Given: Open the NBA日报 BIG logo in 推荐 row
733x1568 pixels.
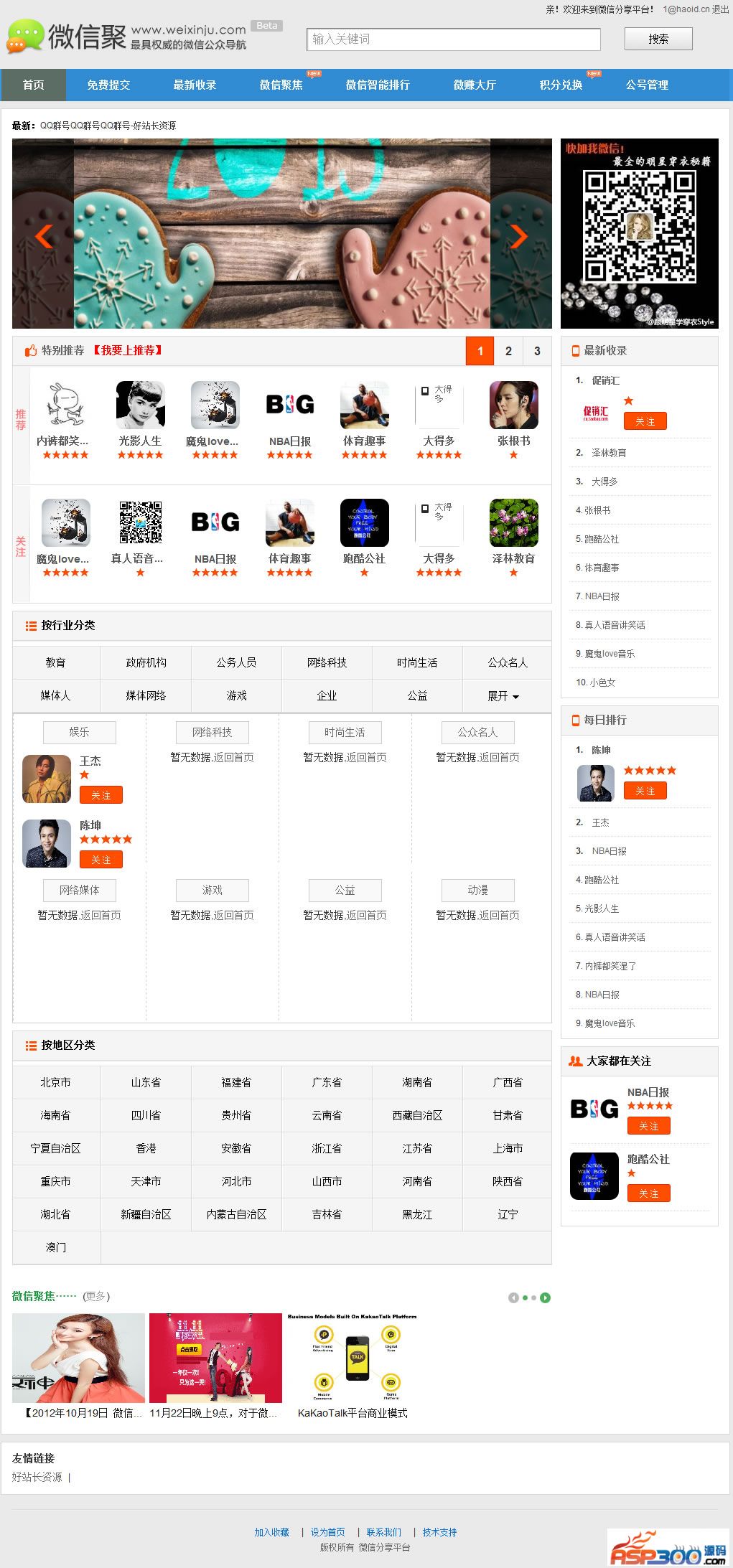Looking at the screenshot, I should tap(289, 405).
